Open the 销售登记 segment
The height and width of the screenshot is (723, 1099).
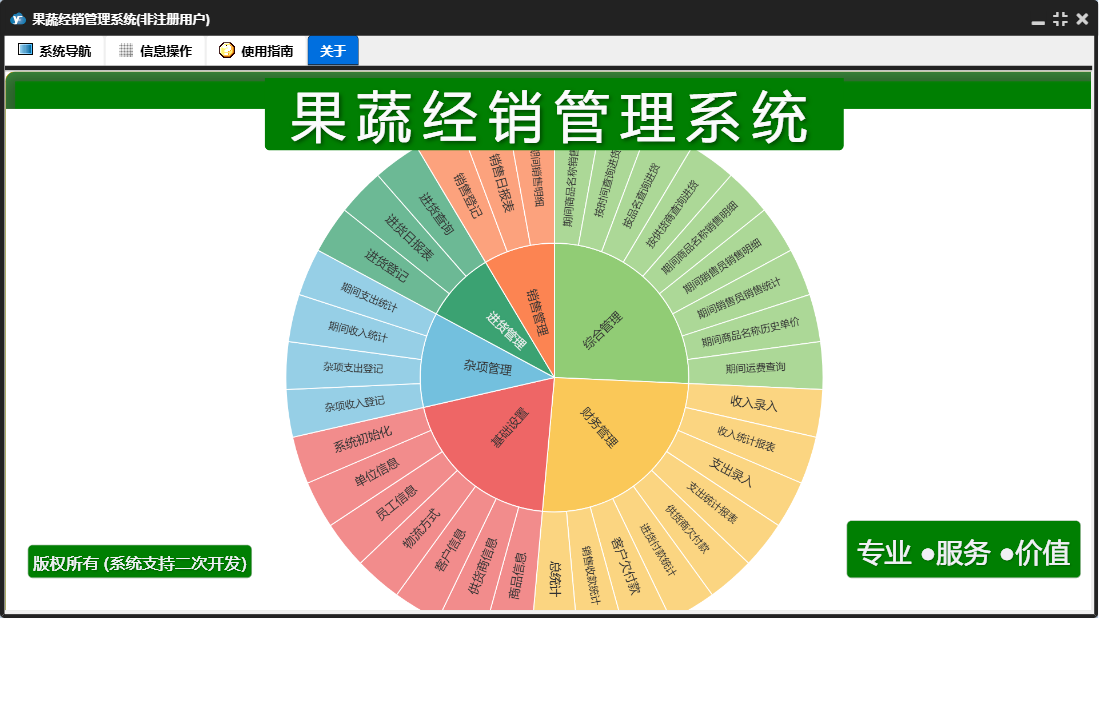click(467, 196)
